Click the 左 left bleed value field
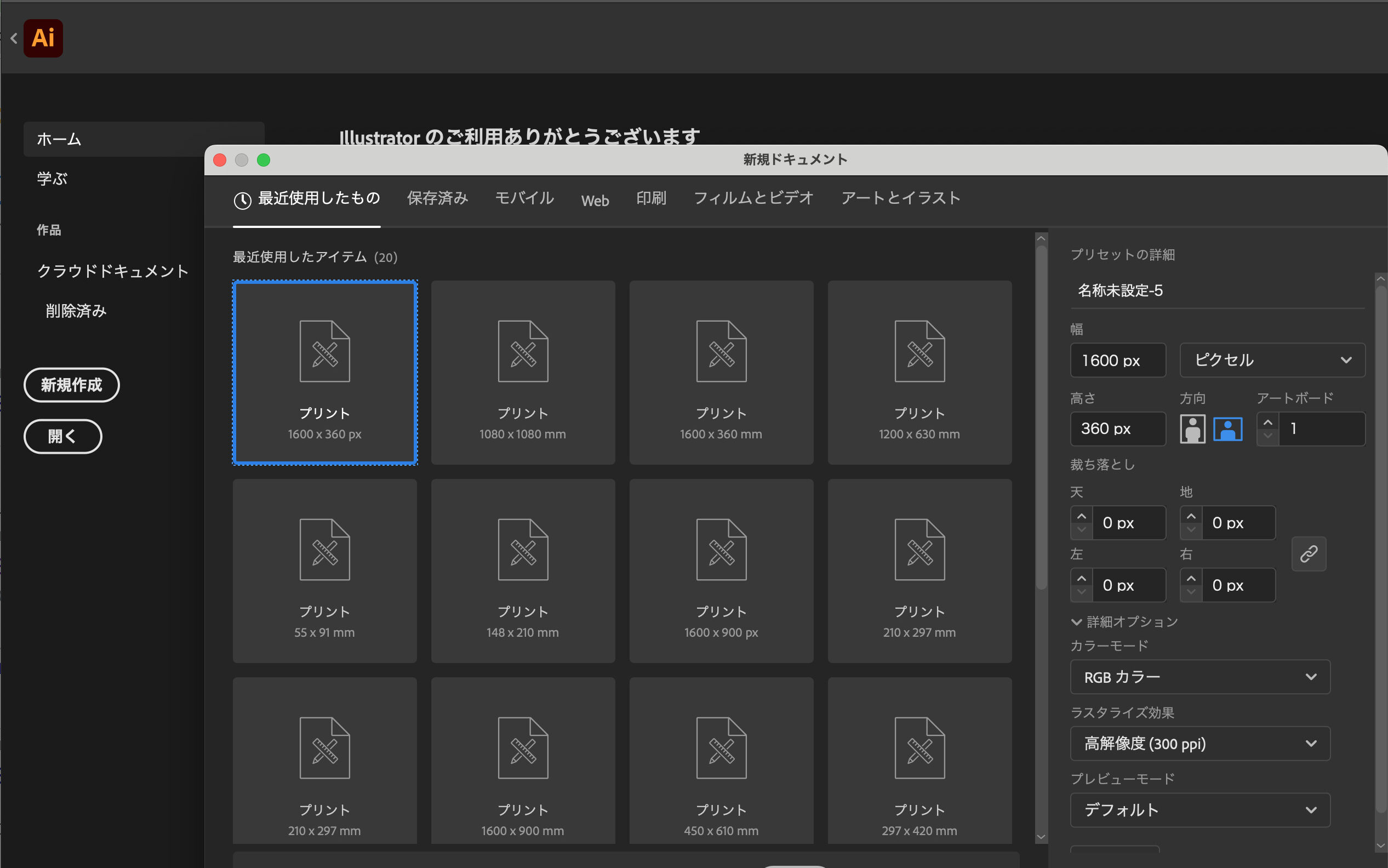The height and width of the screenshot is (868, 1388). pyautogui.click(x=1129, y=585)
